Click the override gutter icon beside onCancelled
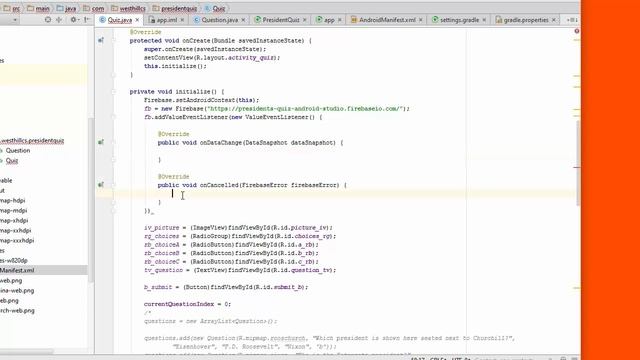This screenshot has width=640, height=360. (100, 185)
